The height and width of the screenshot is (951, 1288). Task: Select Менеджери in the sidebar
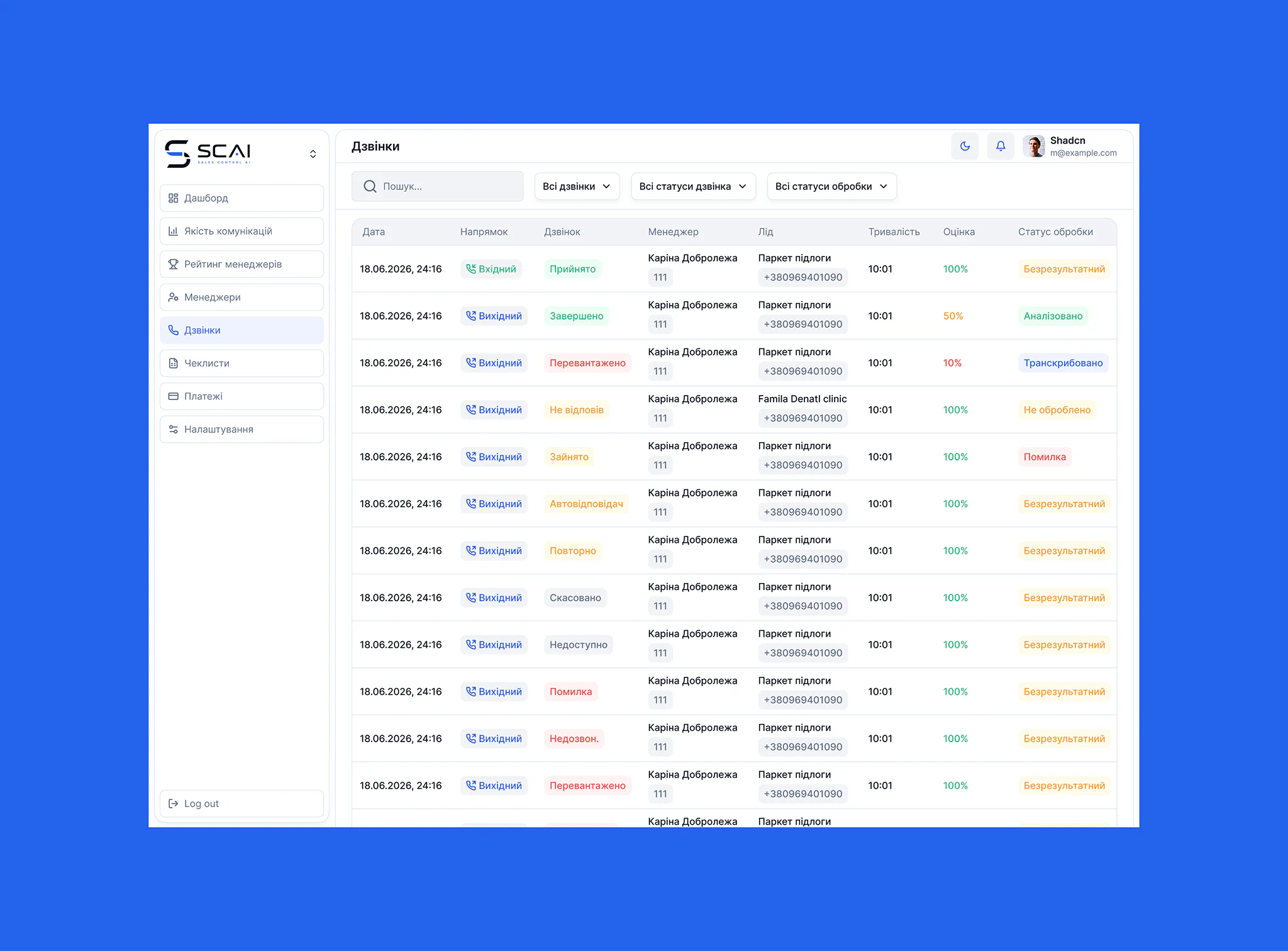(x=242, y=298)
